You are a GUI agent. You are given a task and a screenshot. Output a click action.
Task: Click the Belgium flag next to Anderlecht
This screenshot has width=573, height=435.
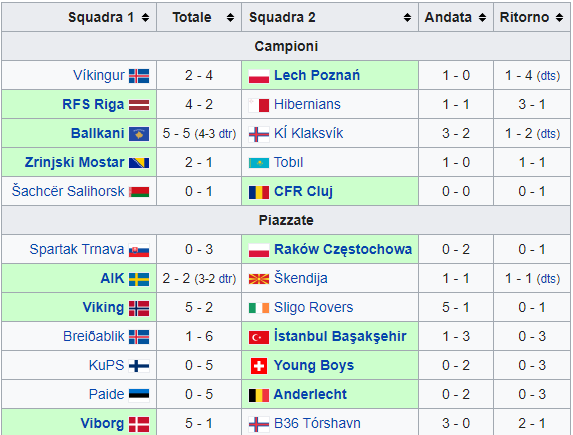[x=259, y=395]
